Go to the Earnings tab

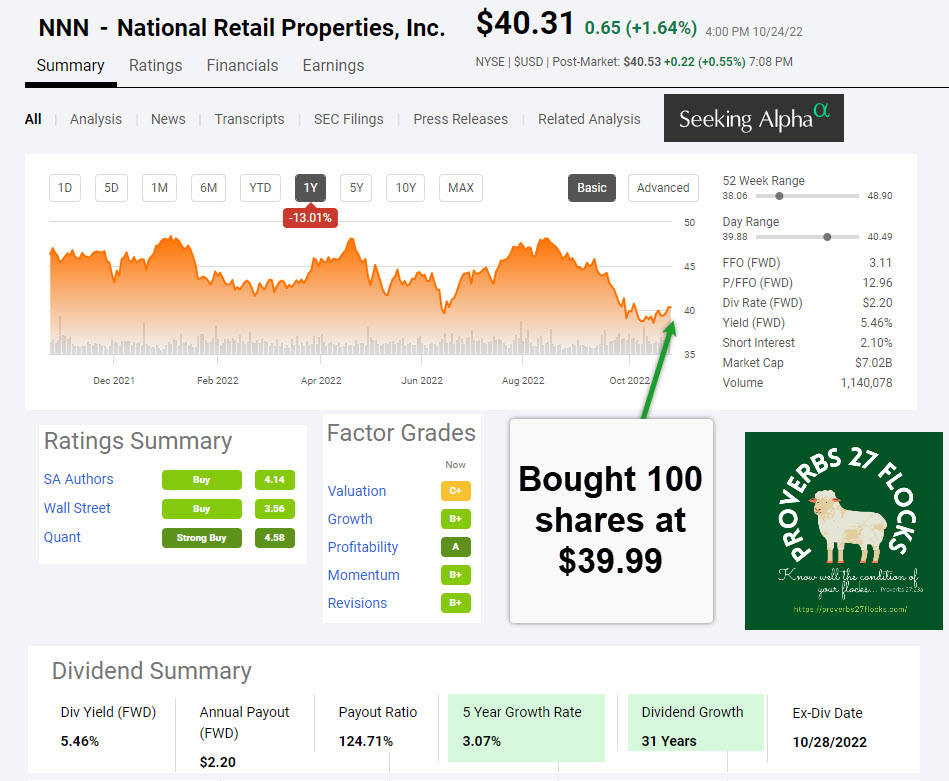point(333,65)
